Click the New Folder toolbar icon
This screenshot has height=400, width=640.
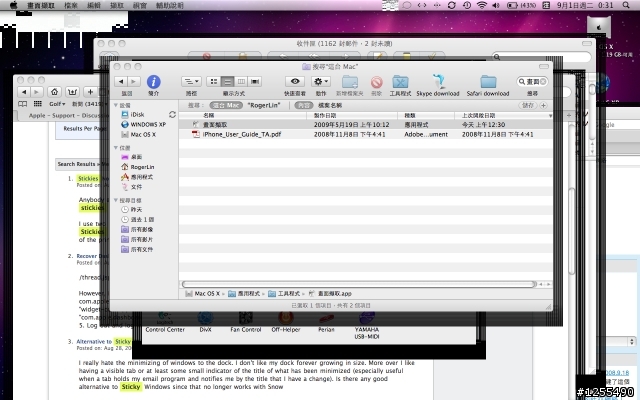click(350, 82)
